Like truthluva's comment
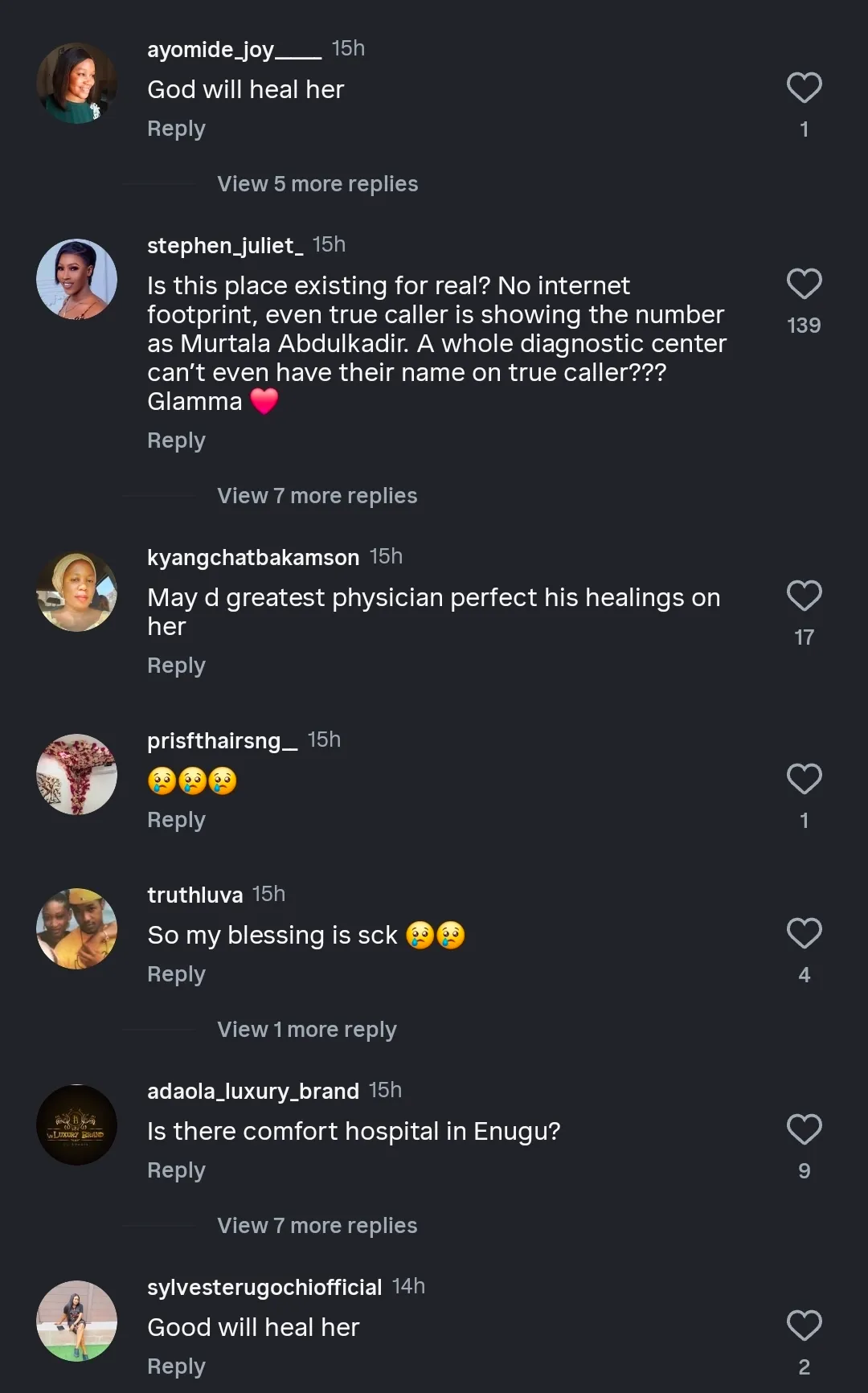 pyautogui.click(x=804, y=933)
